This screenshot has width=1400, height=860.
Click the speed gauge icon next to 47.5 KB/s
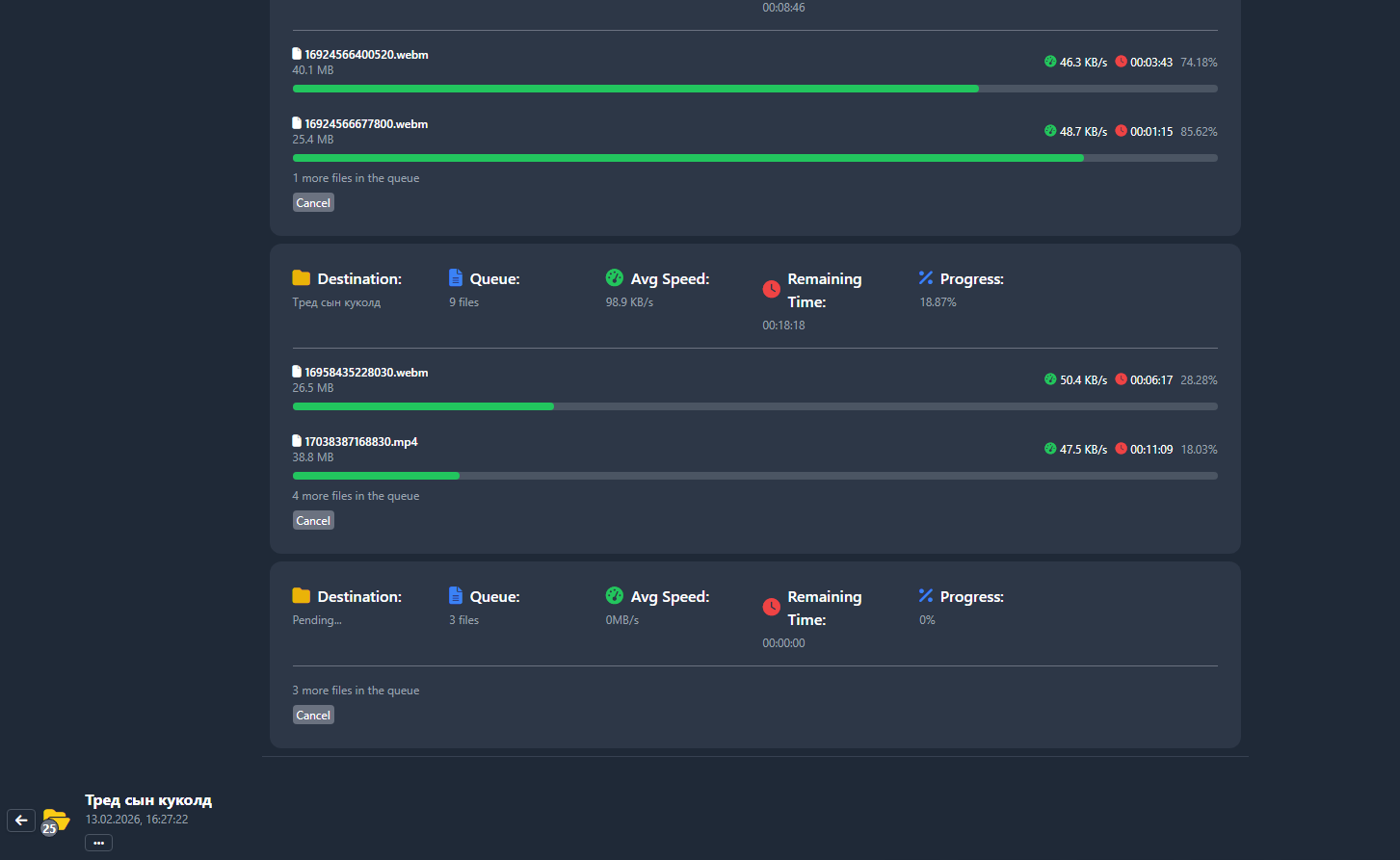point(1050,449)
